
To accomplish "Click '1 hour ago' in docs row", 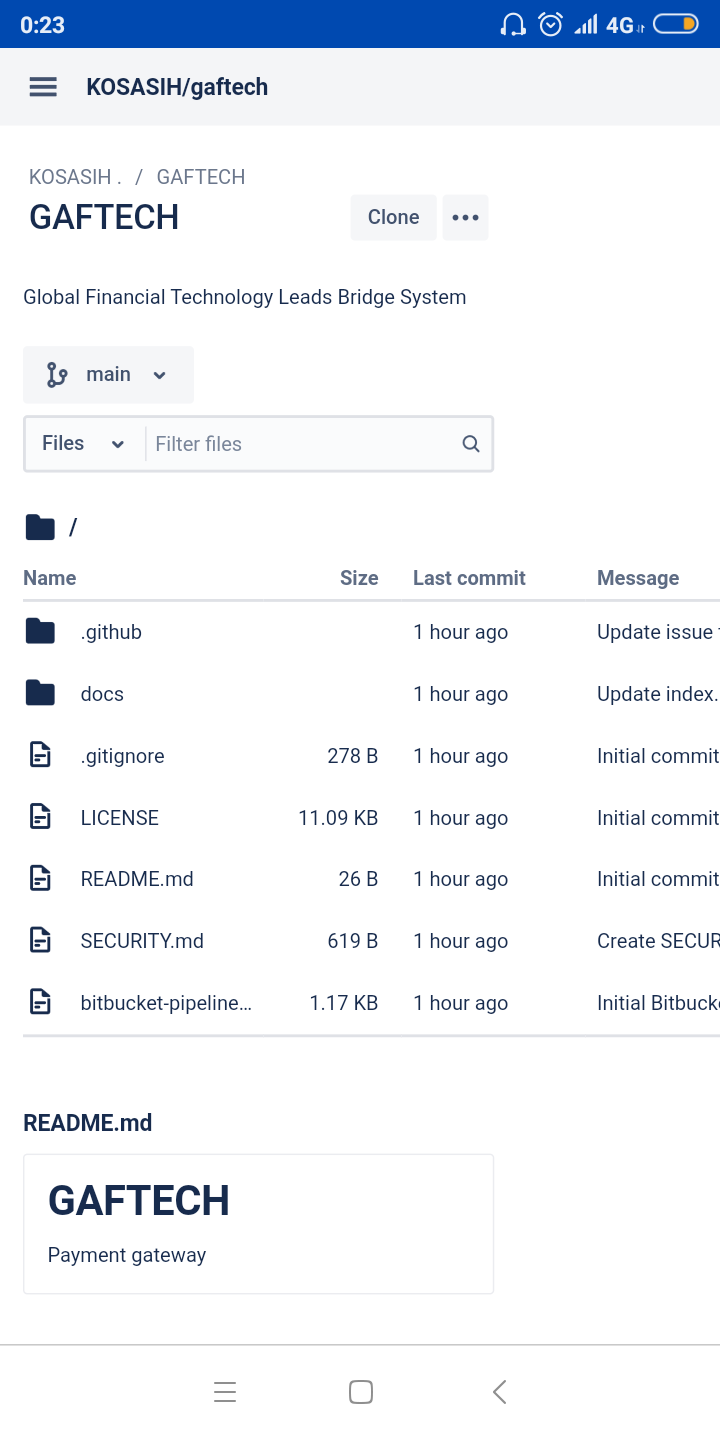I will point(461,694).
